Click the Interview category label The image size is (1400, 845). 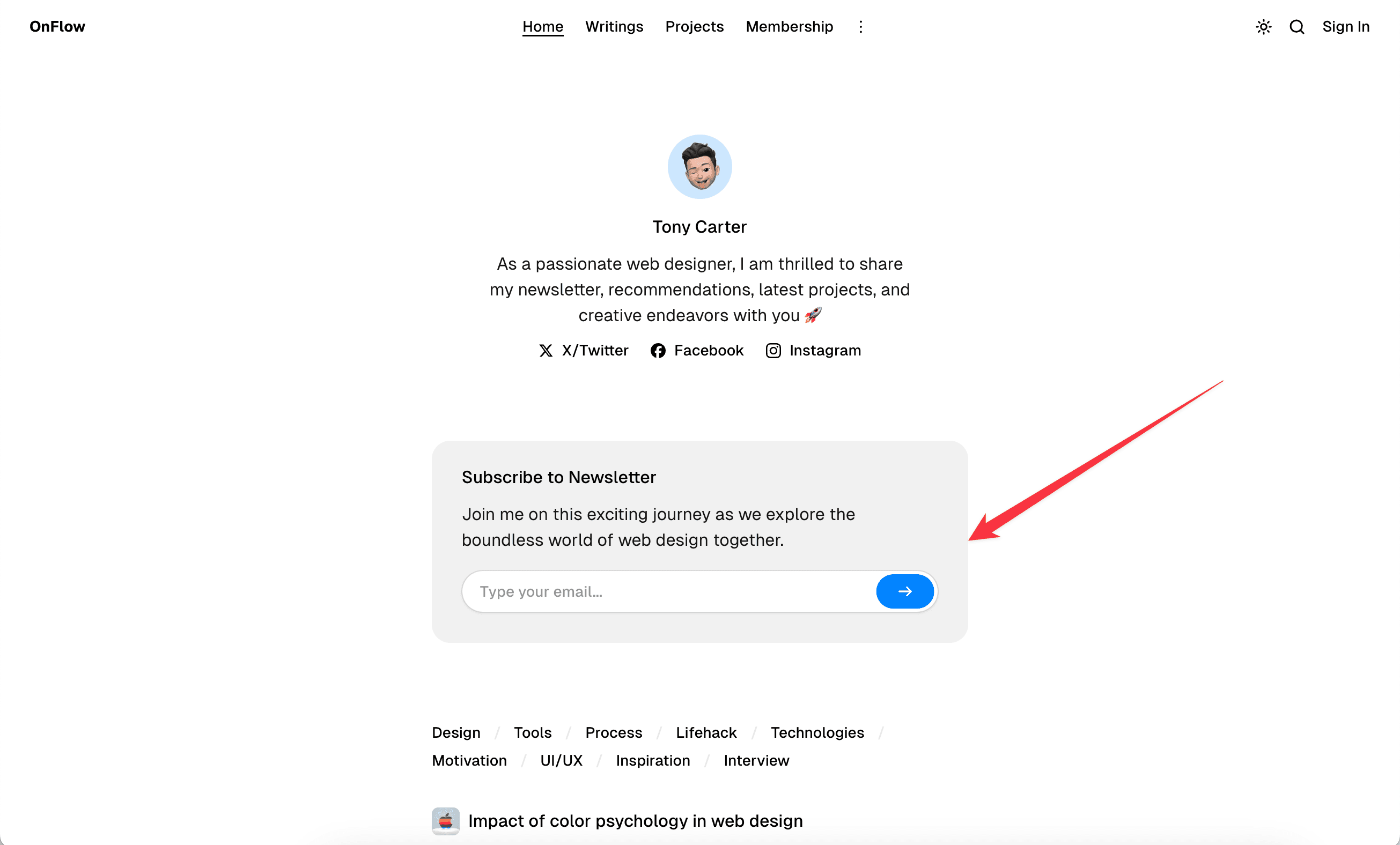click(x=756, y=760)
